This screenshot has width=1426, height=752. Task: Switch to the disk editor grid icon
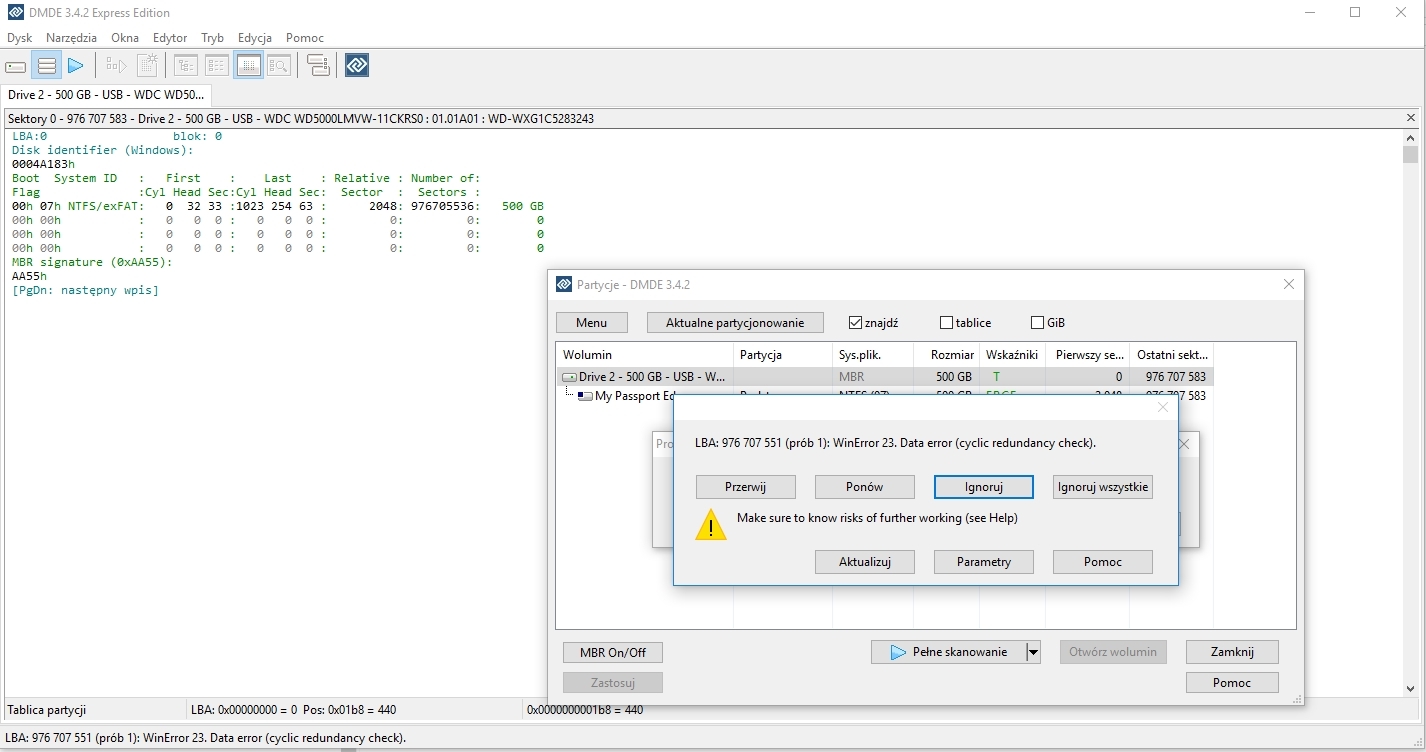[x=248, y=66]
